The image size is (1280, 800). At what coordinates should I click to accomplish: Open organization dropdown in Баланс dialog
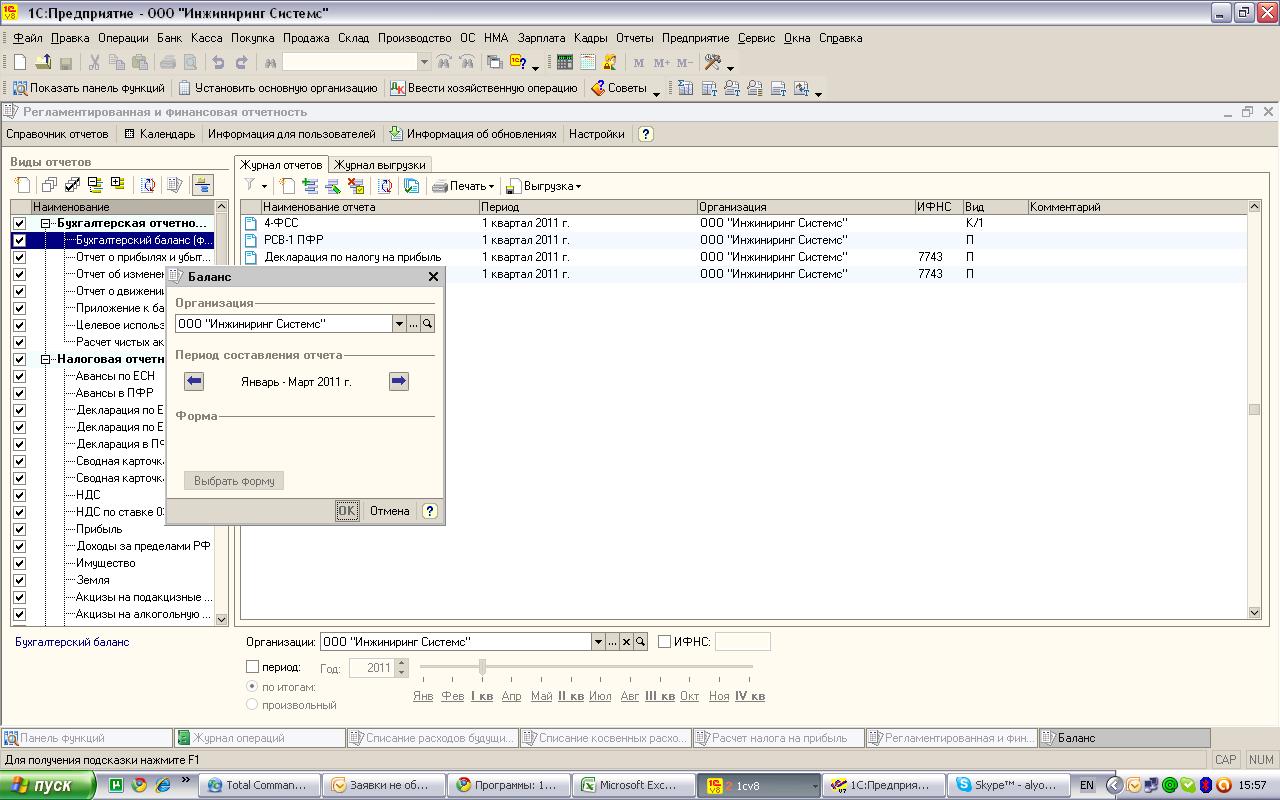[398, 324]
